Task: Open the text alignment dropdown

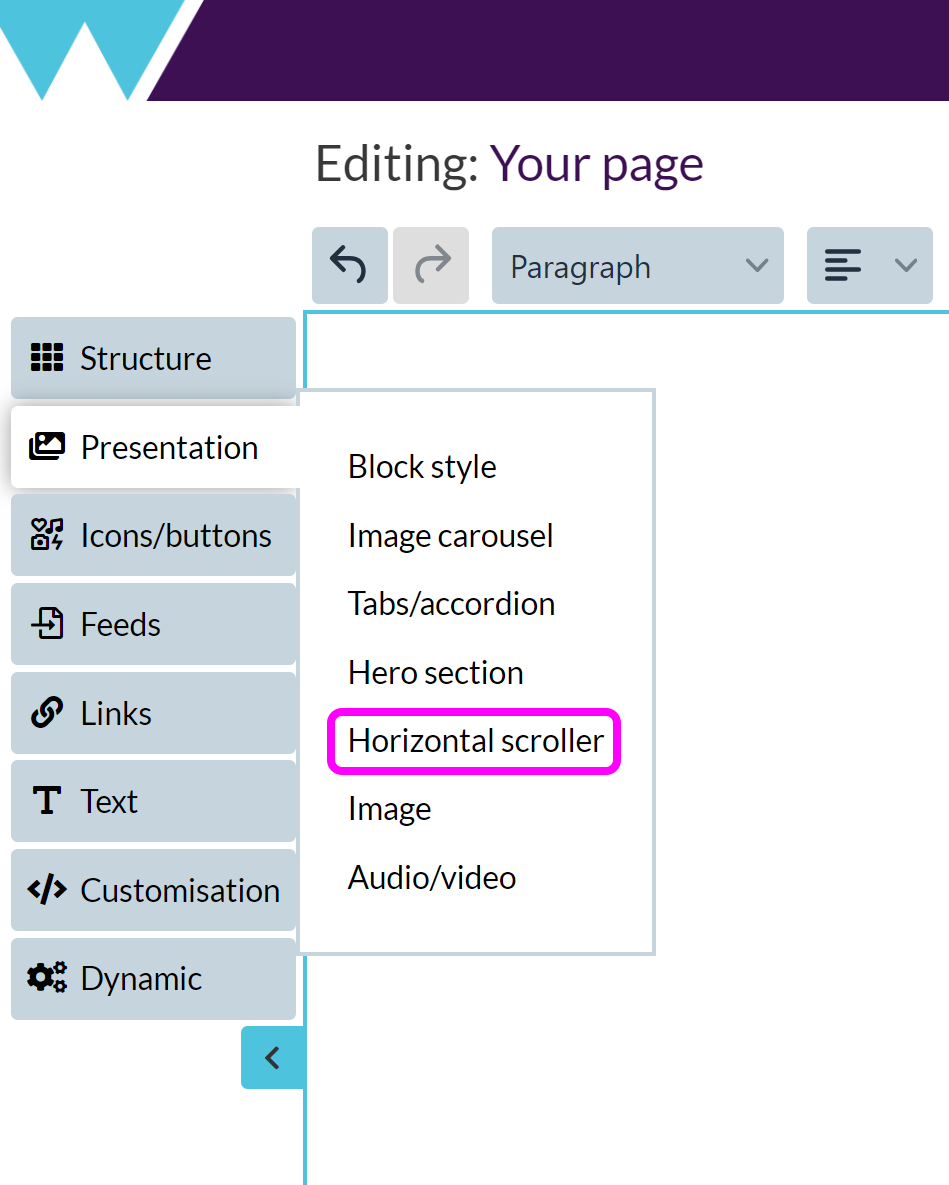Action: (869, 266)
